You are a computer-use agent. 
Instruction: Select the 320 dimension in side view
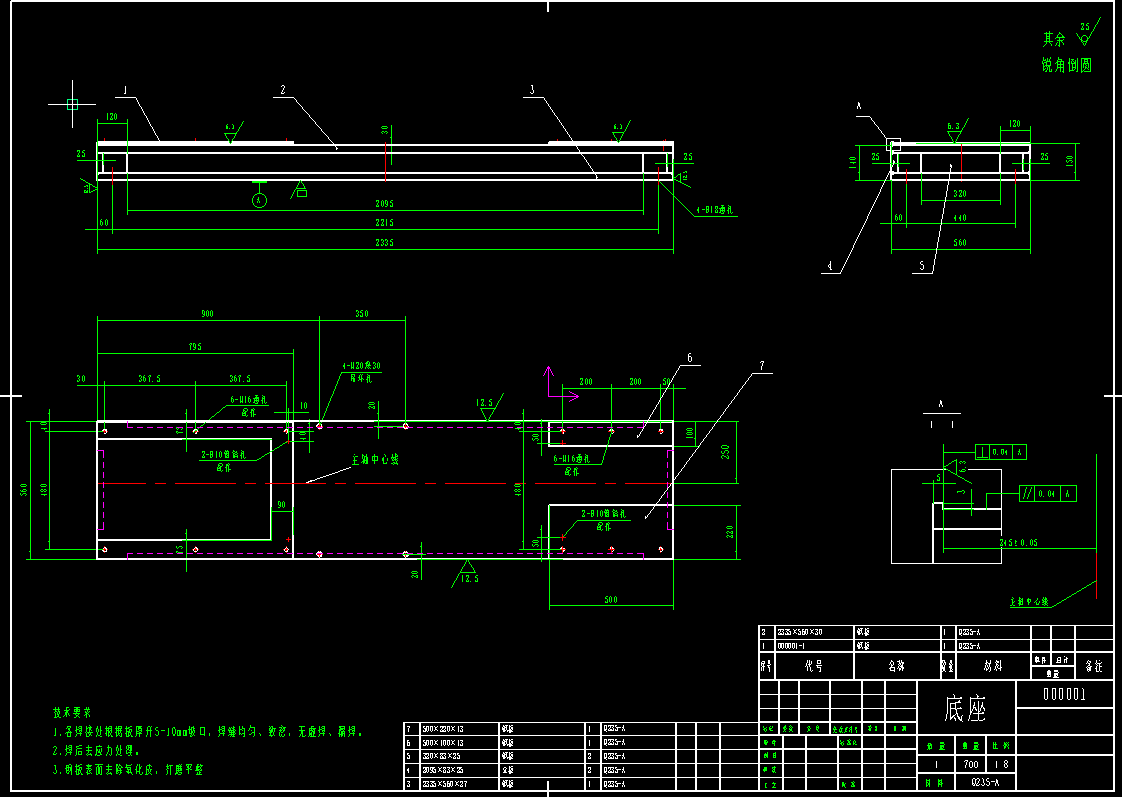[x=960, y=194]
